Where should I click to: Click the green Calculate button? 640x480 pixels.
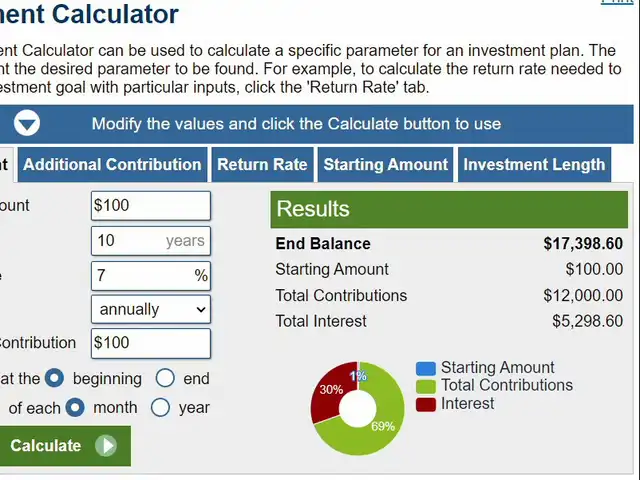point(64,446)
